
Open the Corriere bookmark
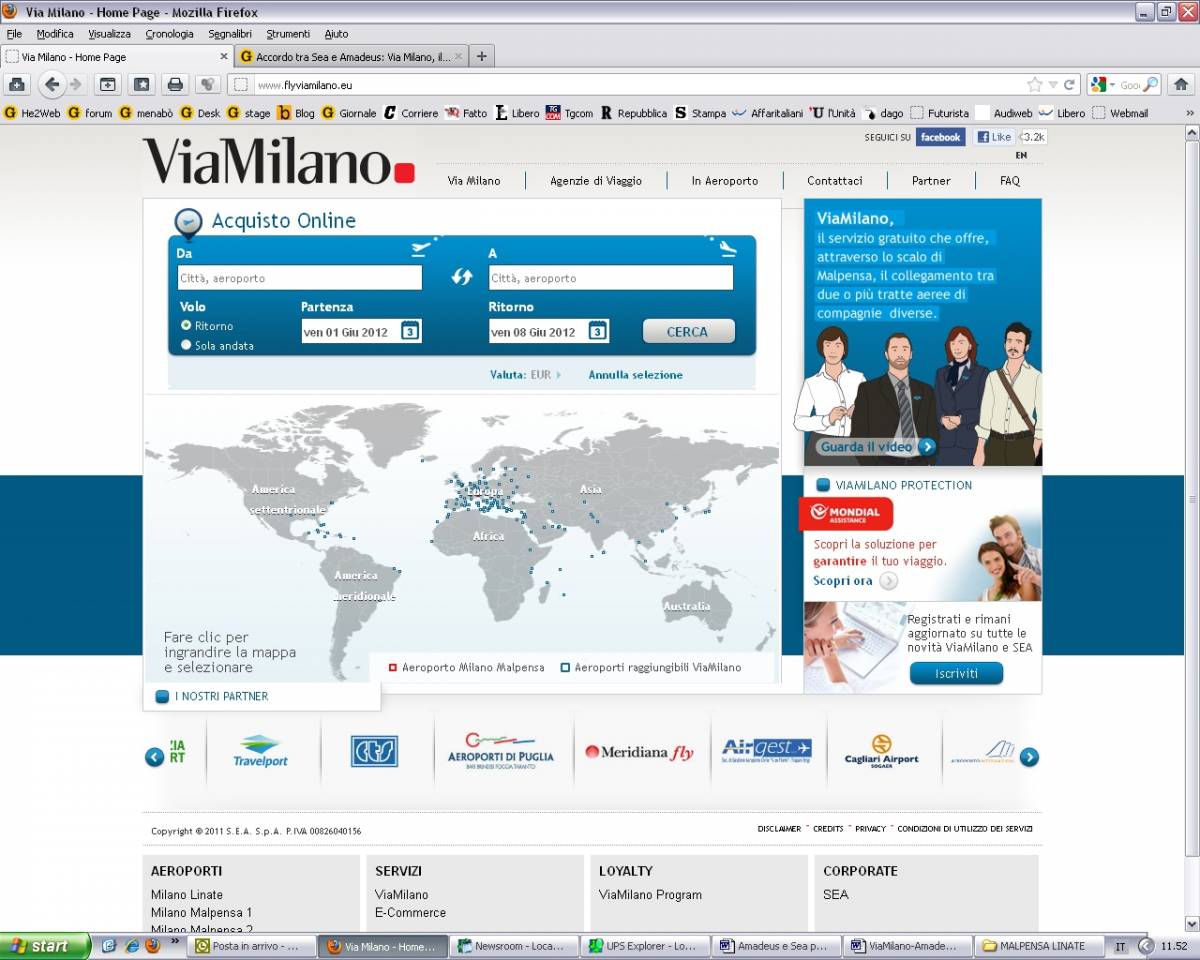pos(411,113)
